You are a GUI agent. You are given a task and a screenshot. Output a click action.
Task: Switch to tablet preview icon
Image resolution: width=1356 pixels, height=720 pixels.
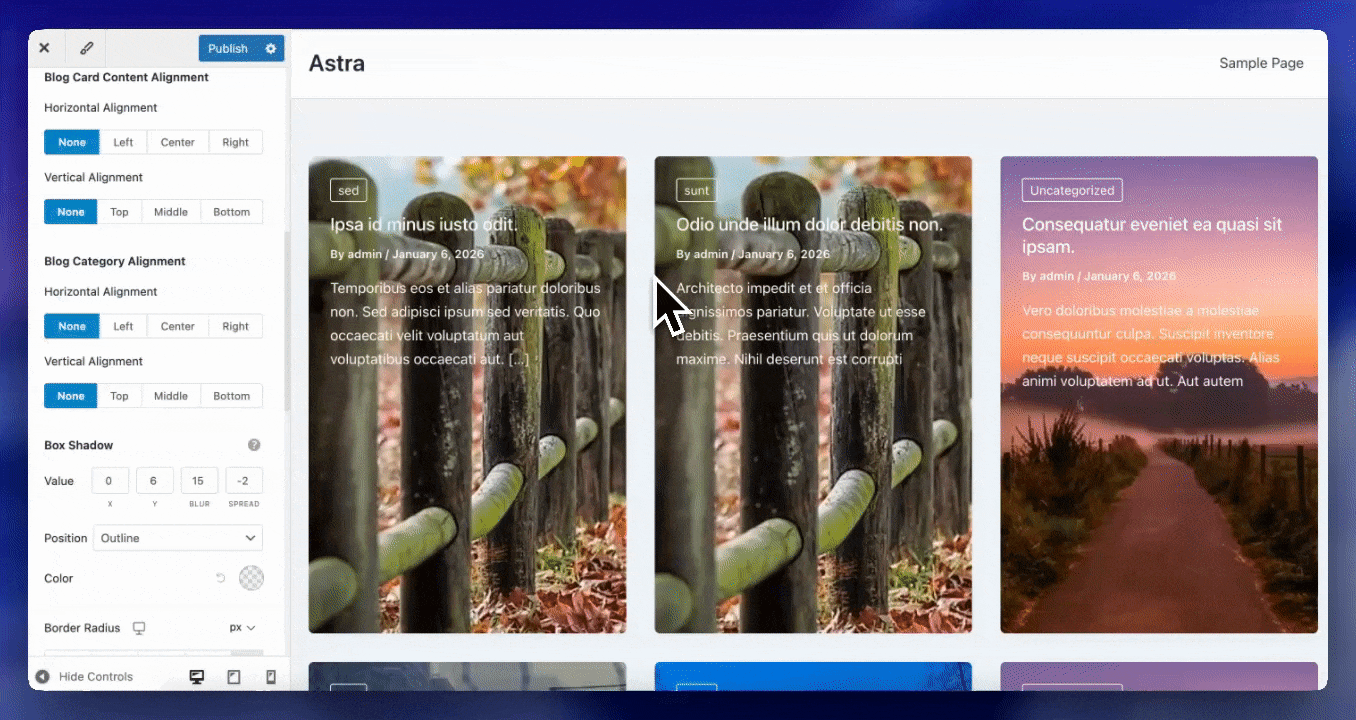click(234, 677)
